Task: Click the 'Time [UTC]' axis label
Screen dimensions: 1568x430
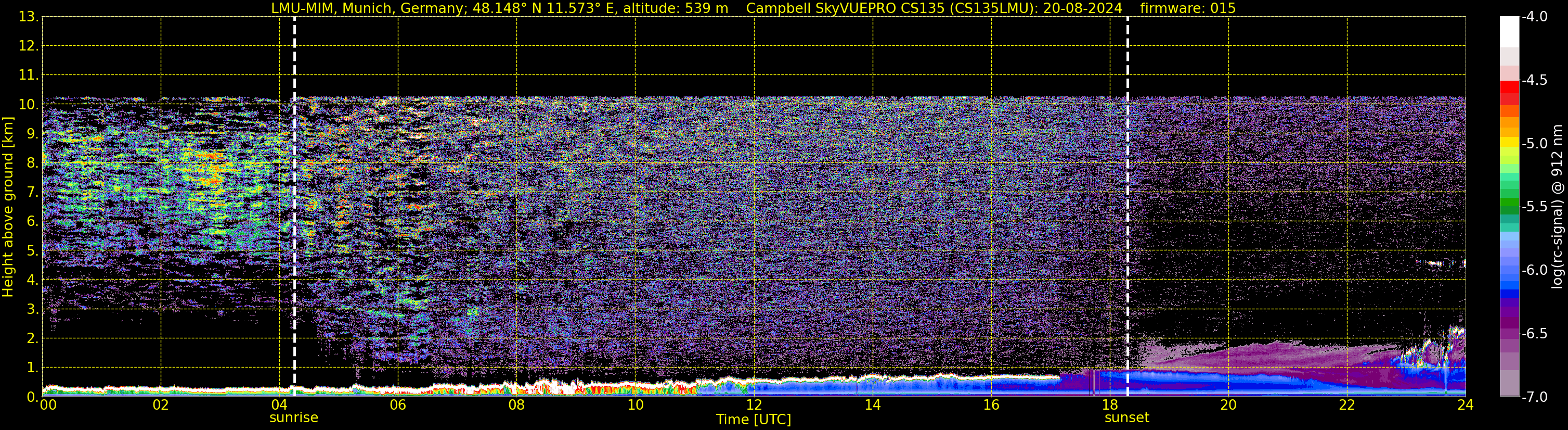Action: [754, 420]
